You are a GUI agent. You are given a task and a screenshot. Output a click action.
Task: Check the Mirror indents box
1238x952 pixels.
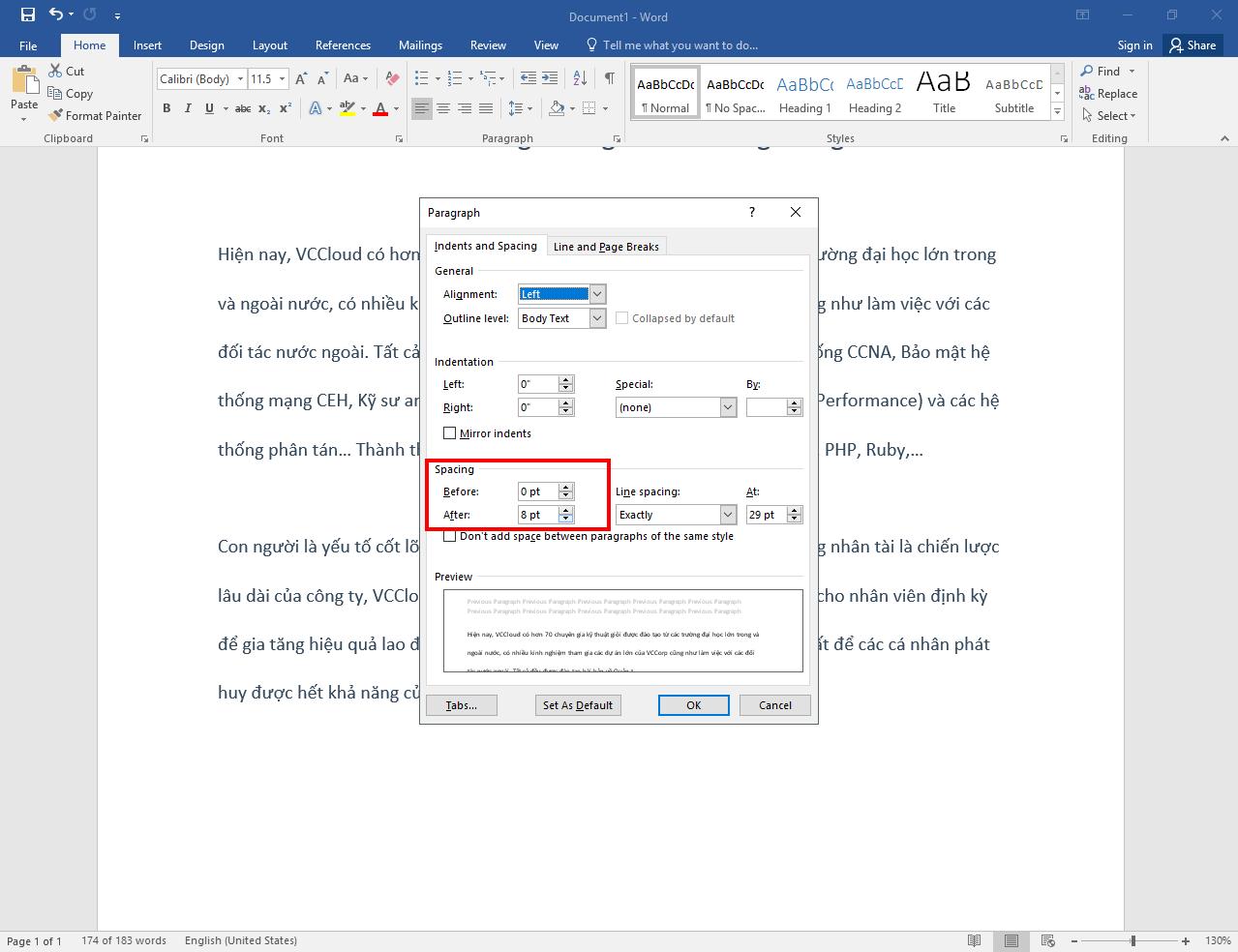449,433
